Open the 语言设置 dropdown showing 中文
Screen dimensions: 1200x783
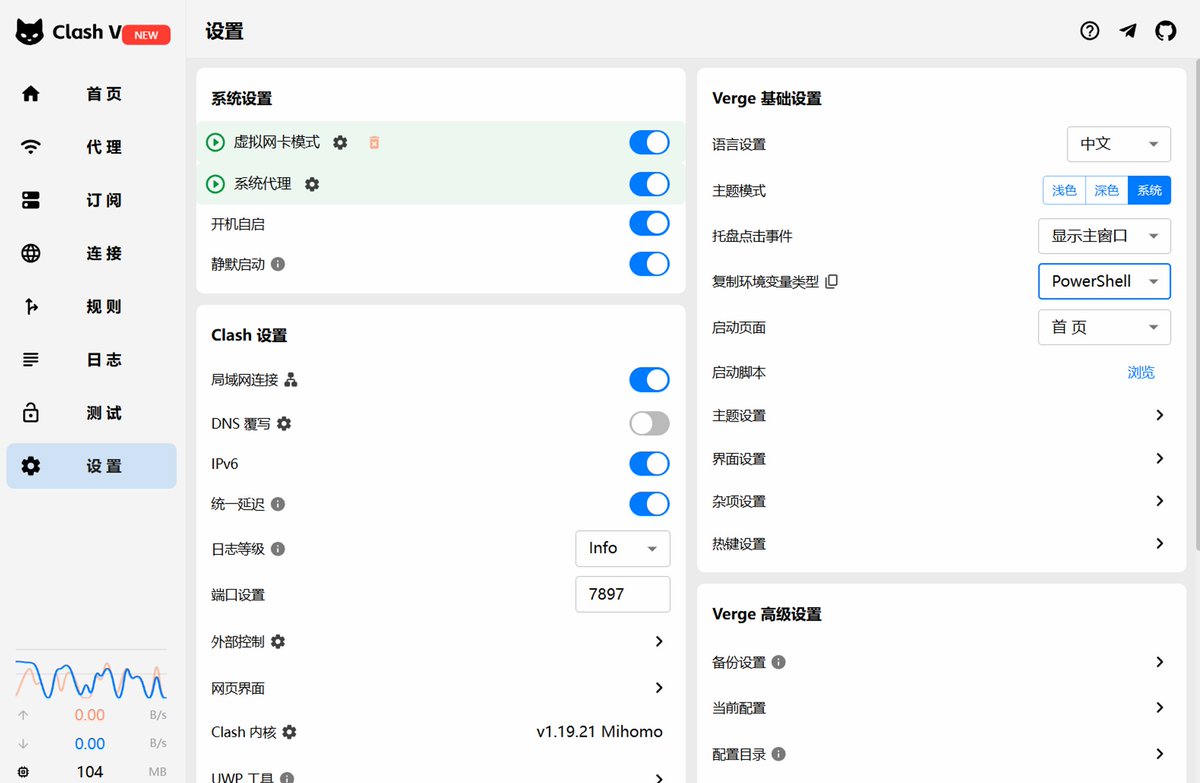tap(1119, 144)
